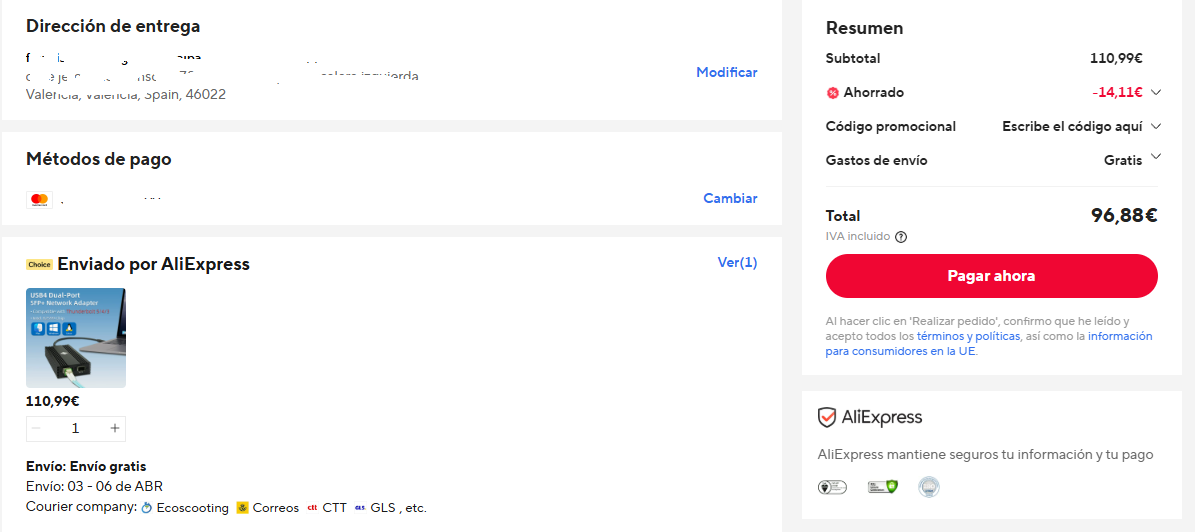Click the Ecoscooting courier icon

[147, 508]
